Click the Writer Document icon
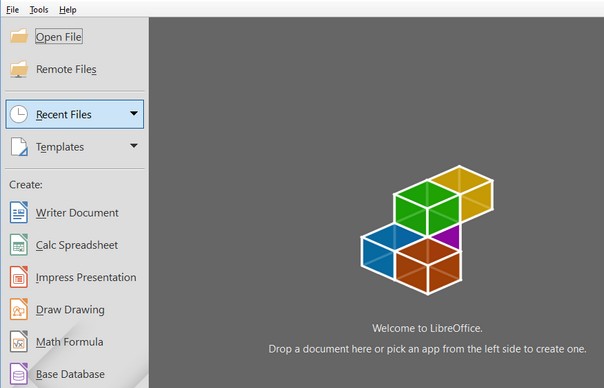The image size is (604, 388). (19, 212)
